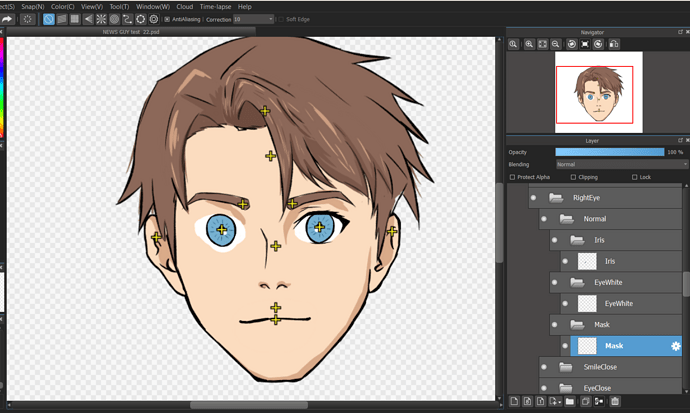Open the Blending mode dropdown
The image size is (690, 413).
[621, 164]
